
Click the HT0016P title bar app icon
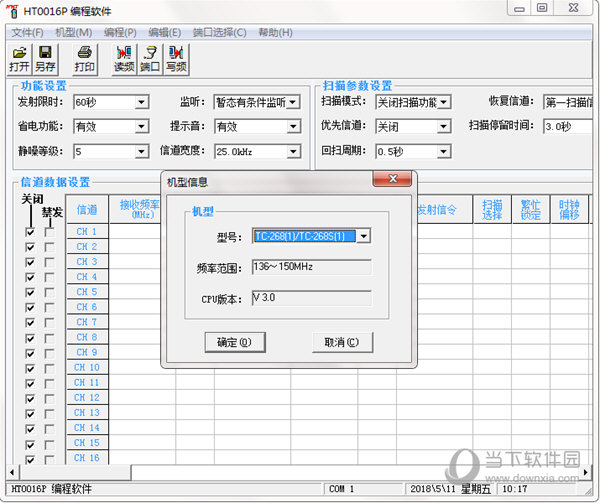click(13, 11)
